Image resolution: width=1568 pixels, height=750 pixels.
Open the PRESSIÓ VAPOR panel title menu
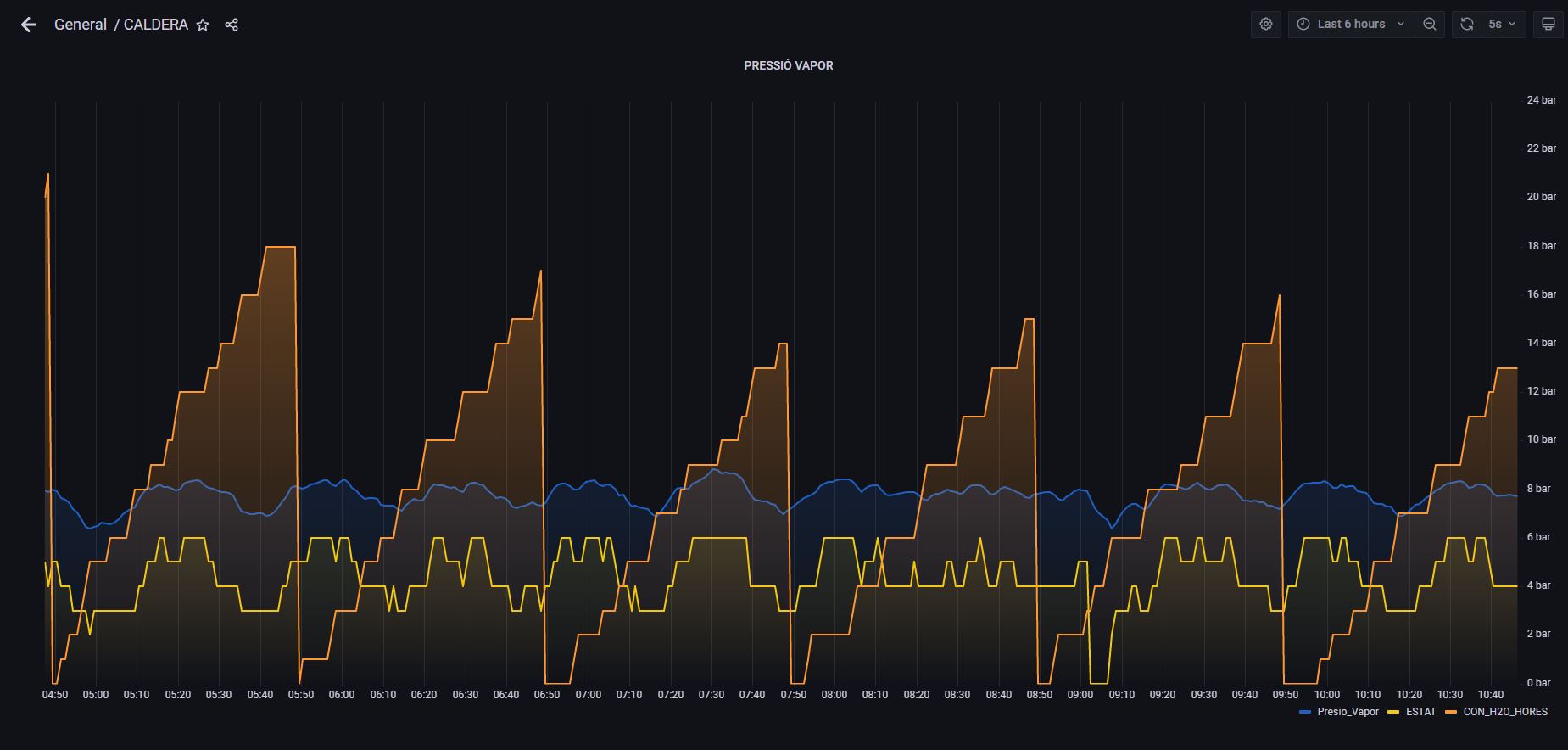[x=788, y=65]
